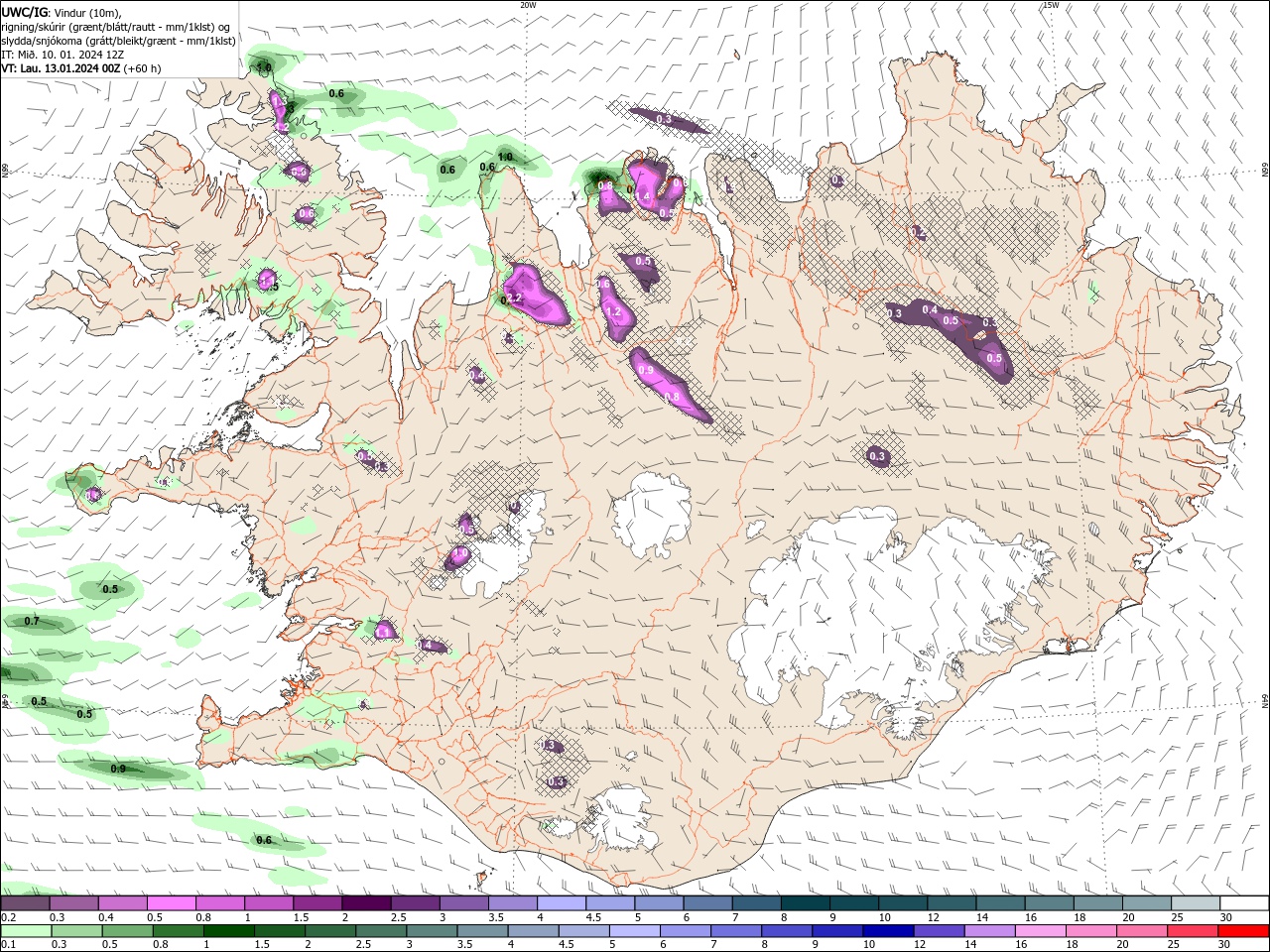Click the '1.1' snow value in southwest Iceland
Viewport: 1270px width, 952px height.
(383, 631)
